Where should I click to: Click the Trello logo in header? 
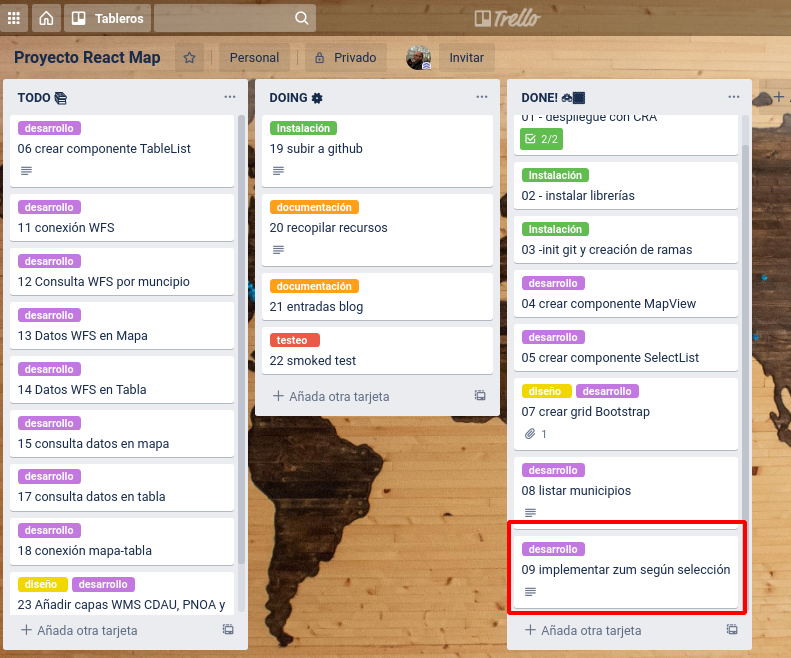507,18
